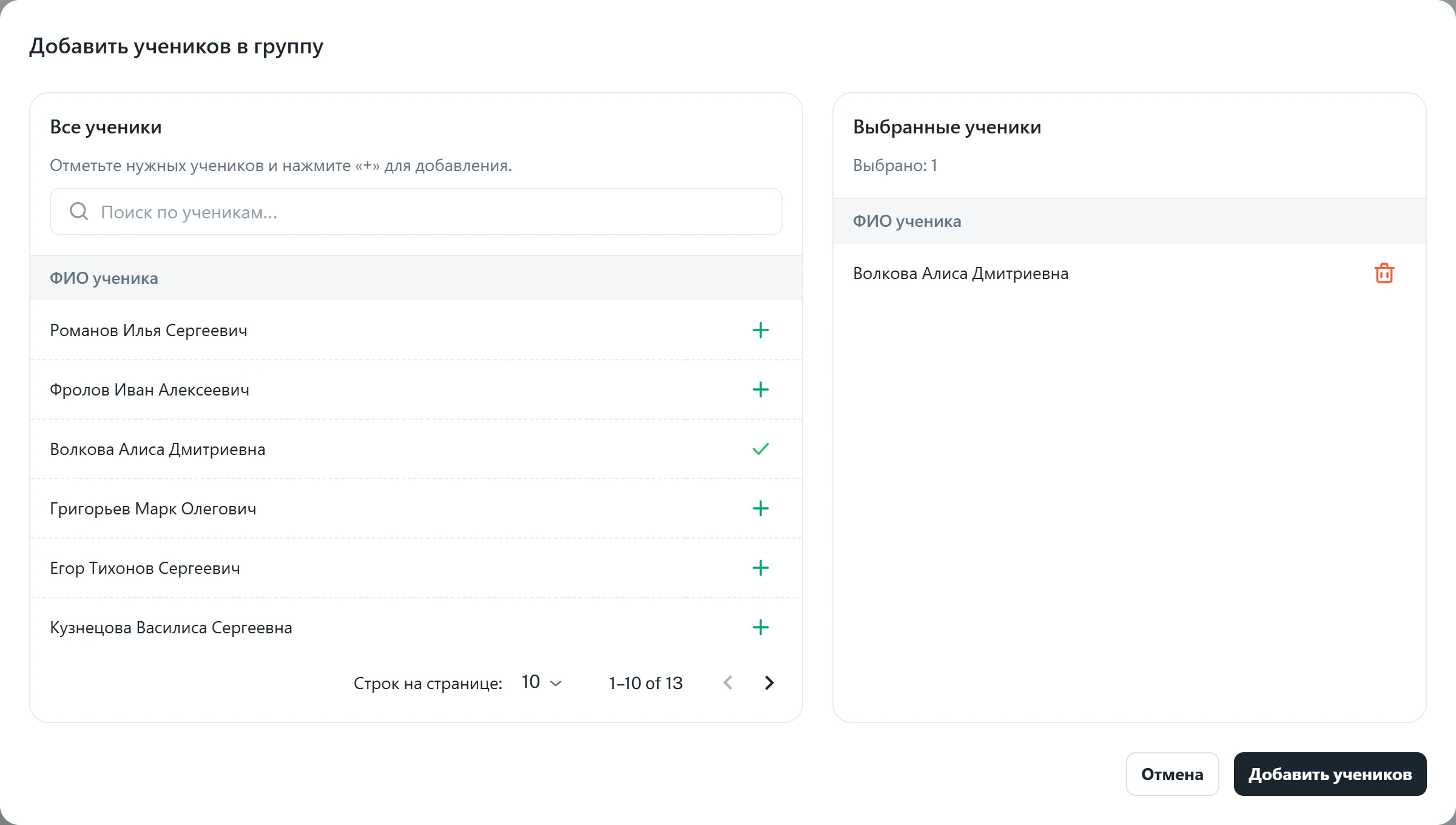This screenshot has width=1456, height=825.
Task: Remove Волкова Алиса Дмитриевна via trash icon
Action: [x=1384, y=273]
